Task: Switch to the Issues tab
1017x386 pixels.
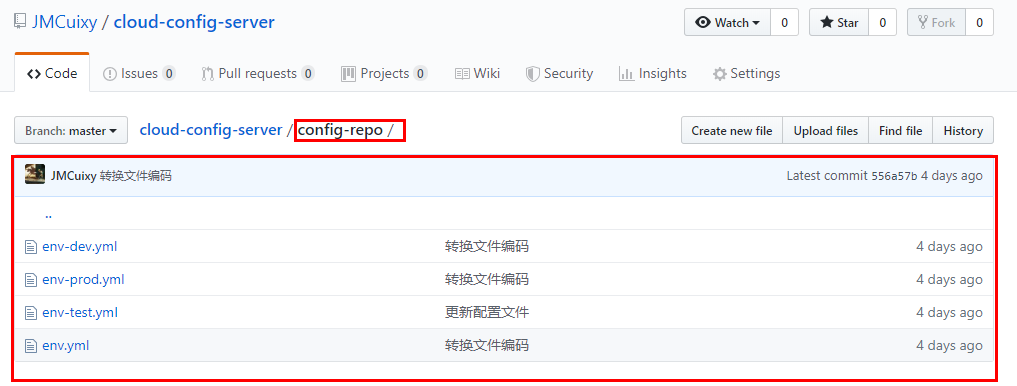Action: [x=139, y=73]
